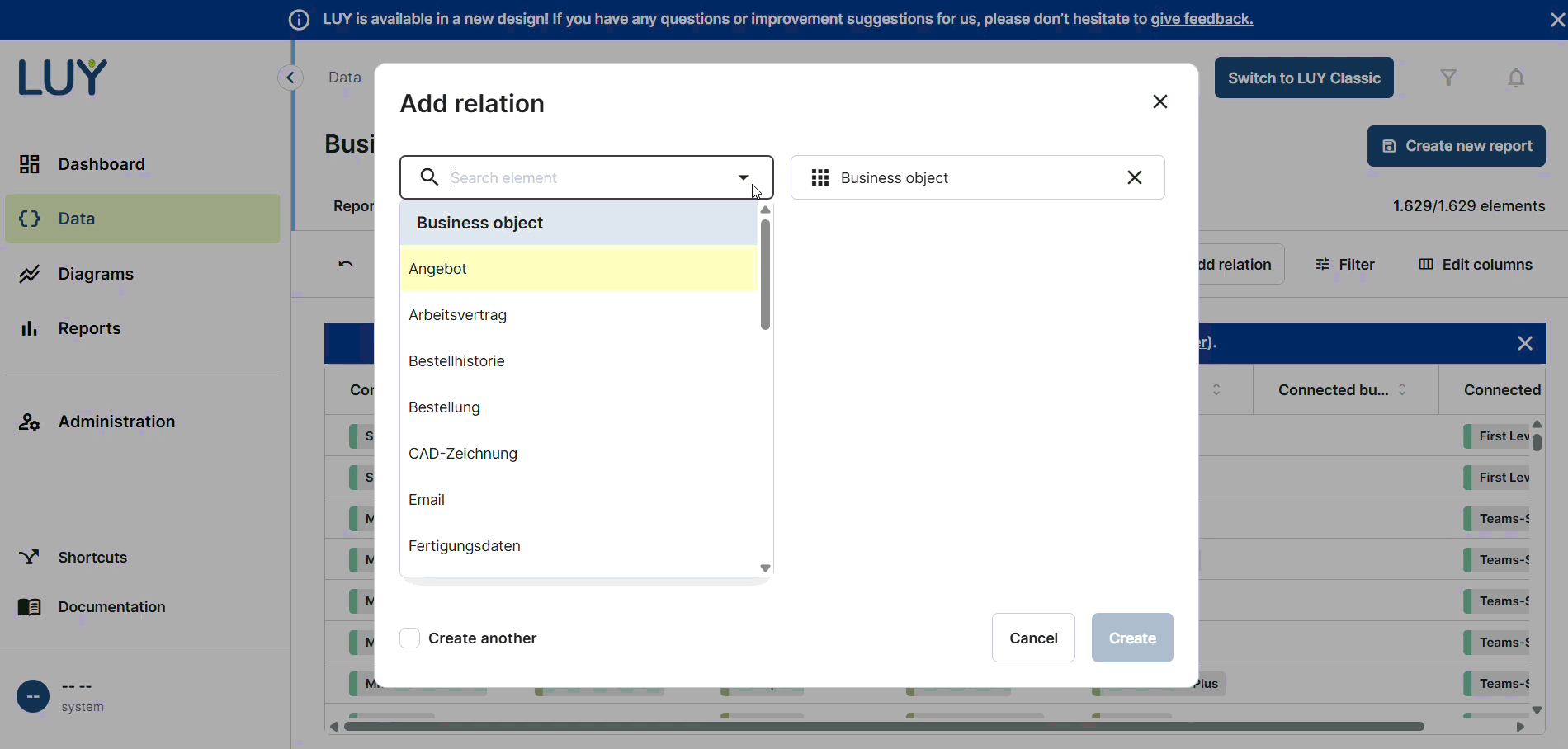The image size is (1568, 749).
Task: Click the undo arrow above the table
Action: pyautogui.click(x=344, y=264)
